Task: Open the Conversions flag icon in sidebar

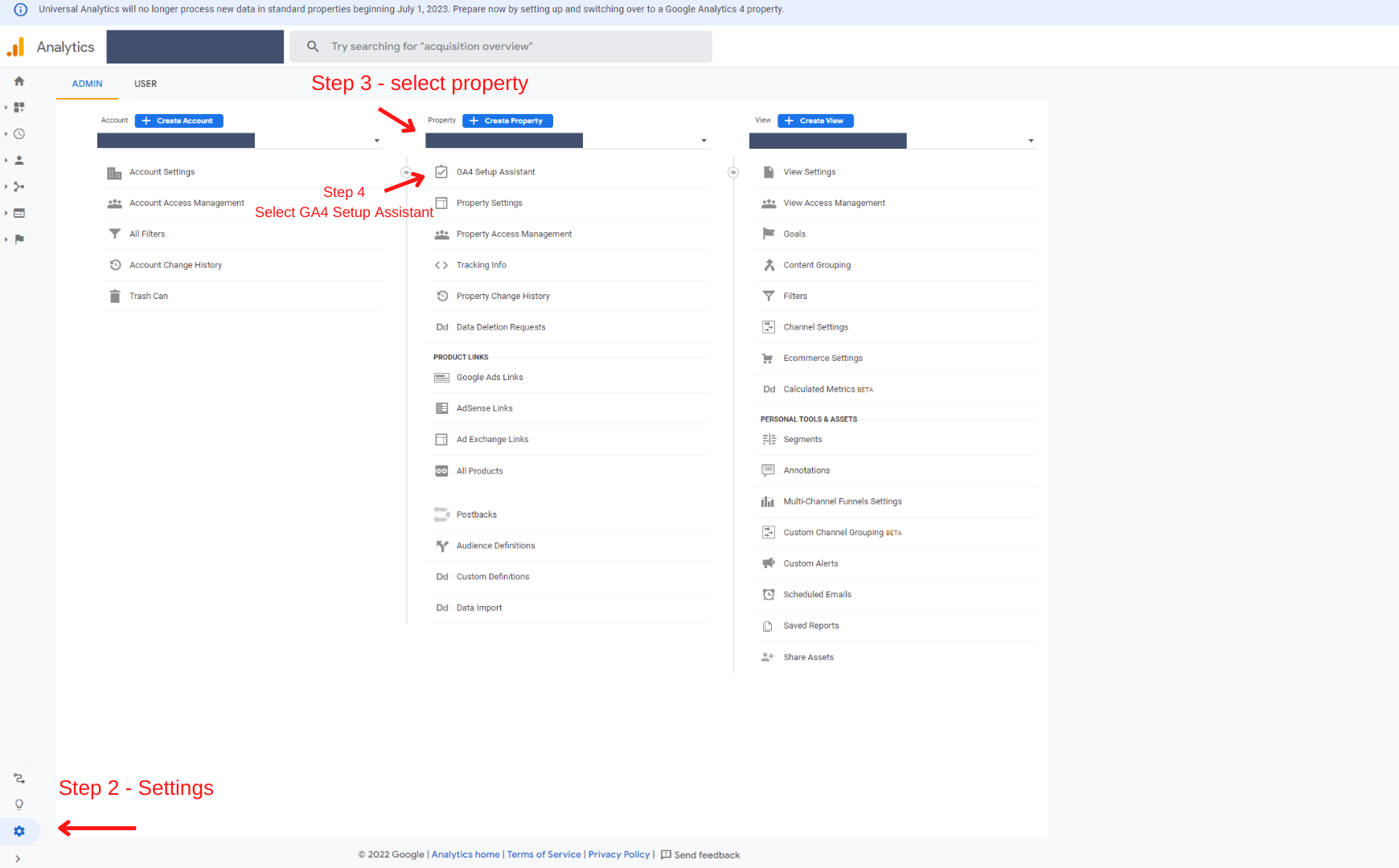Action: coord(19,240)
